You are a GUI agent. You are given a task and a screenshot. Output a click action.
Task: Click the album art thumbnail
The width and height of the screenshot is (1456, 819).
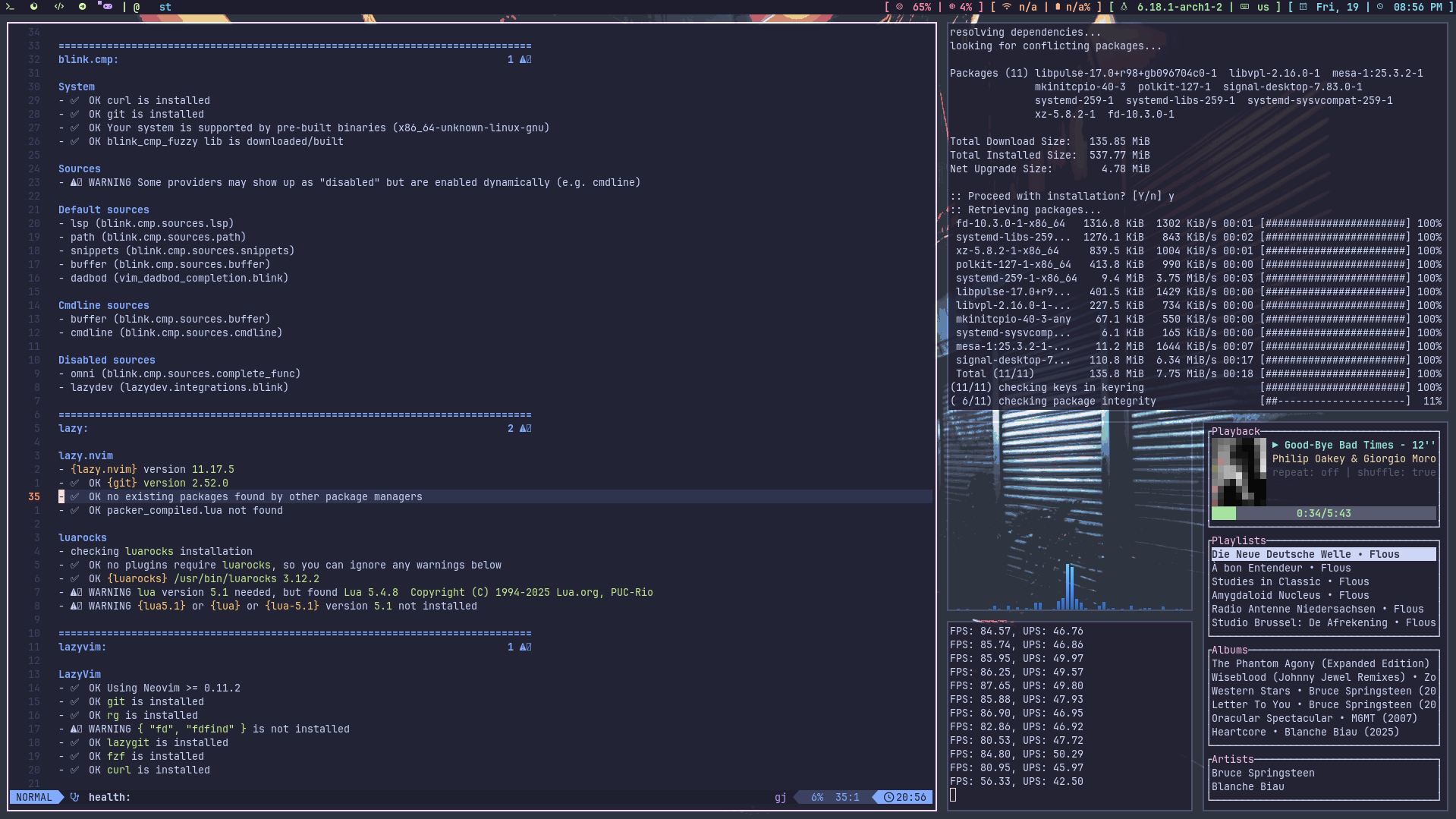(1238, 472)
